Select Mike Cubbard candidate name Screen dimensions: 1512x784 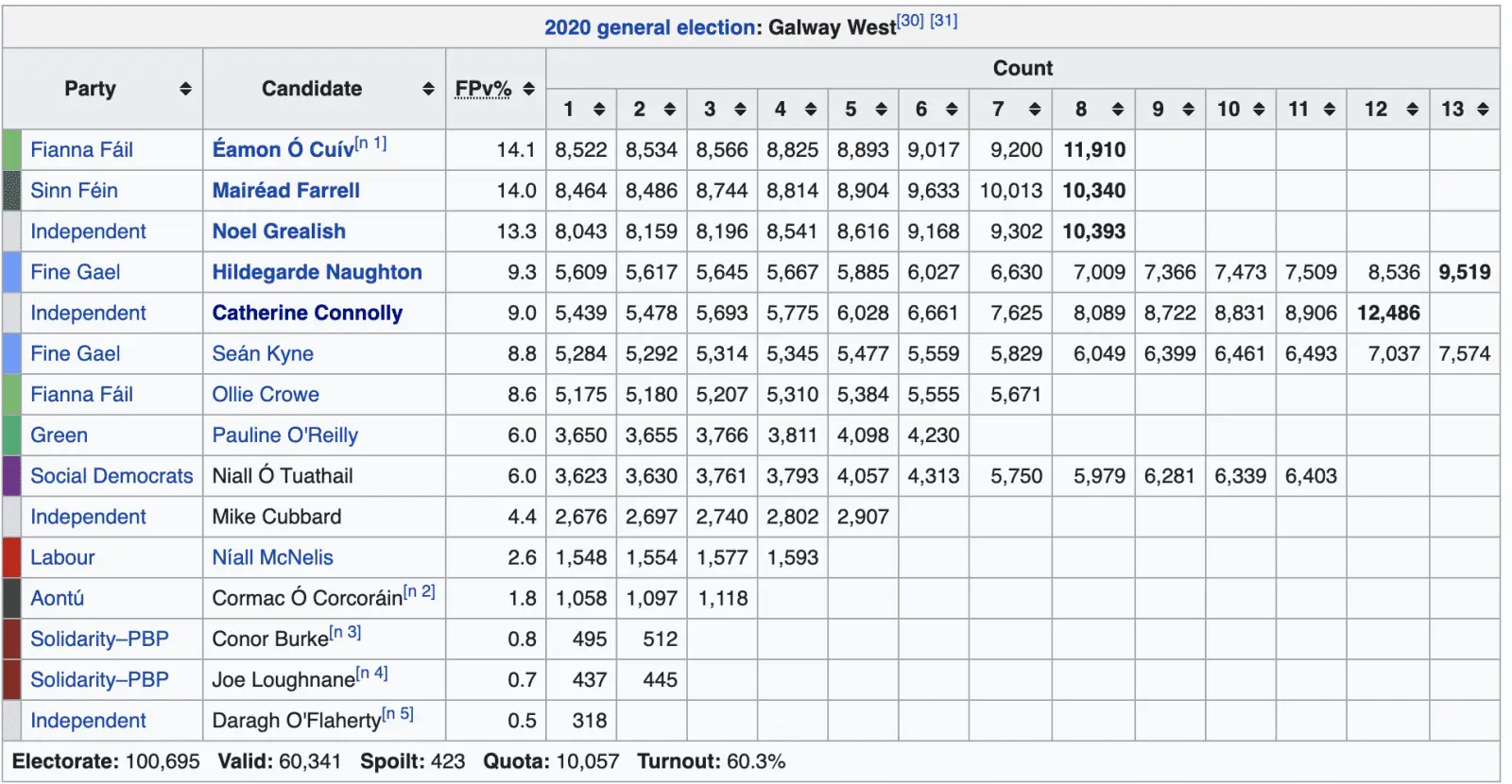coord(277,517)
